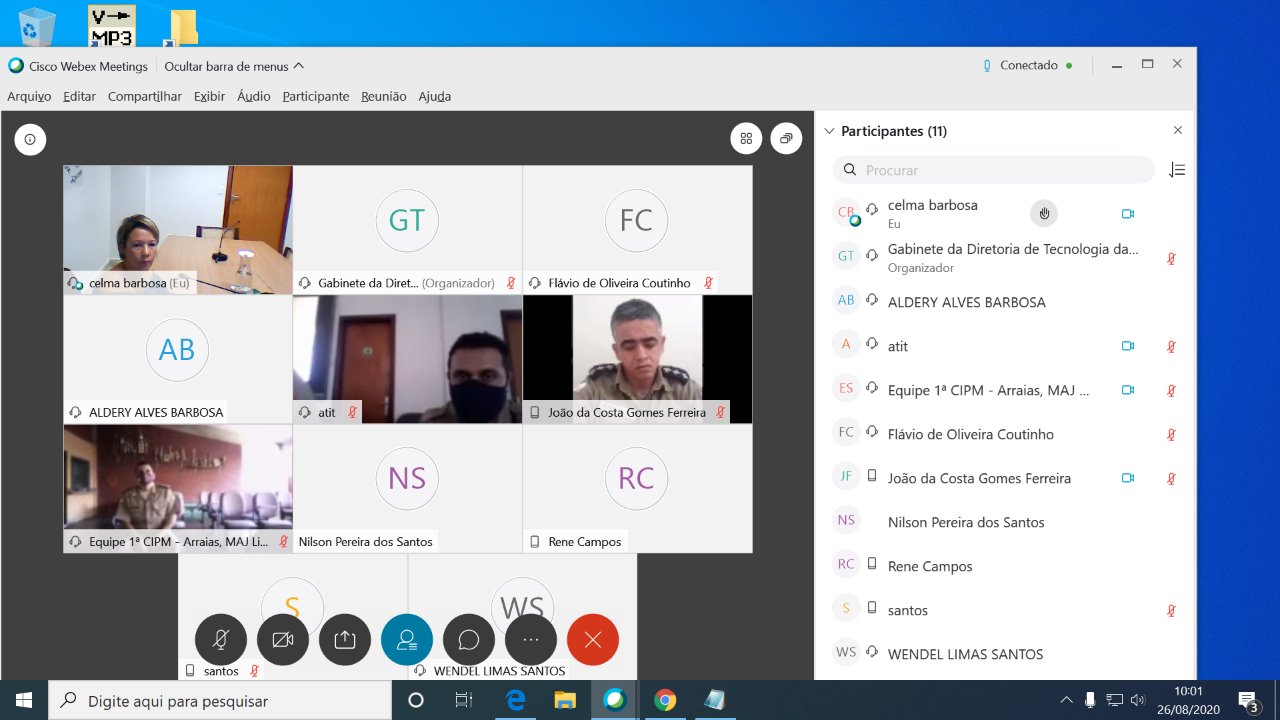Click the floating panel view icon

(x=786, y=139)
